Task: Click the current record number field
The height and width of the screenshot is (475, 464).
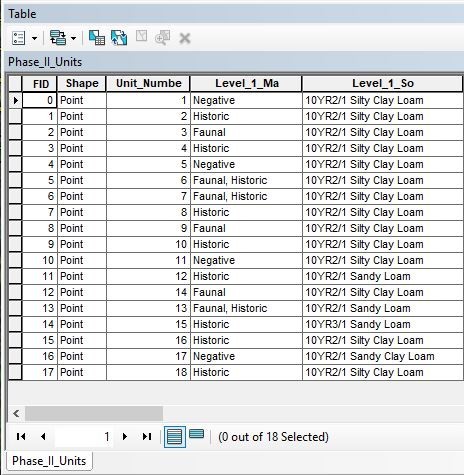Action: pos(84,436)
